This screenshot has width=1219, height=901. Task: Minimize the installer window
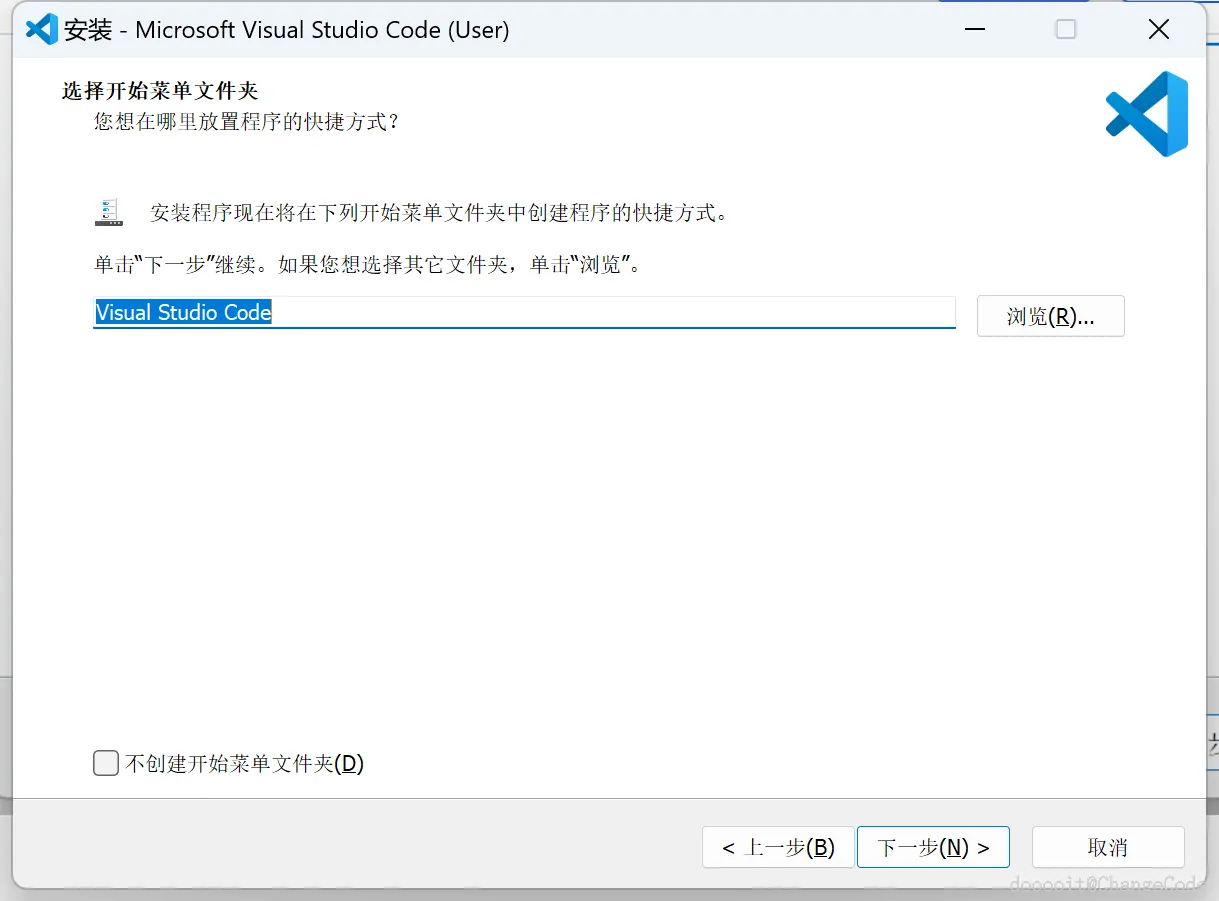[974, 30]
